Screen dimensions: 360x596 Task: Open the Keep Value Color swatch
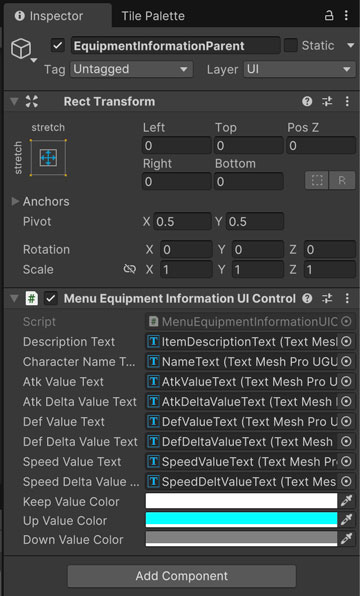(x=241, y=501)
